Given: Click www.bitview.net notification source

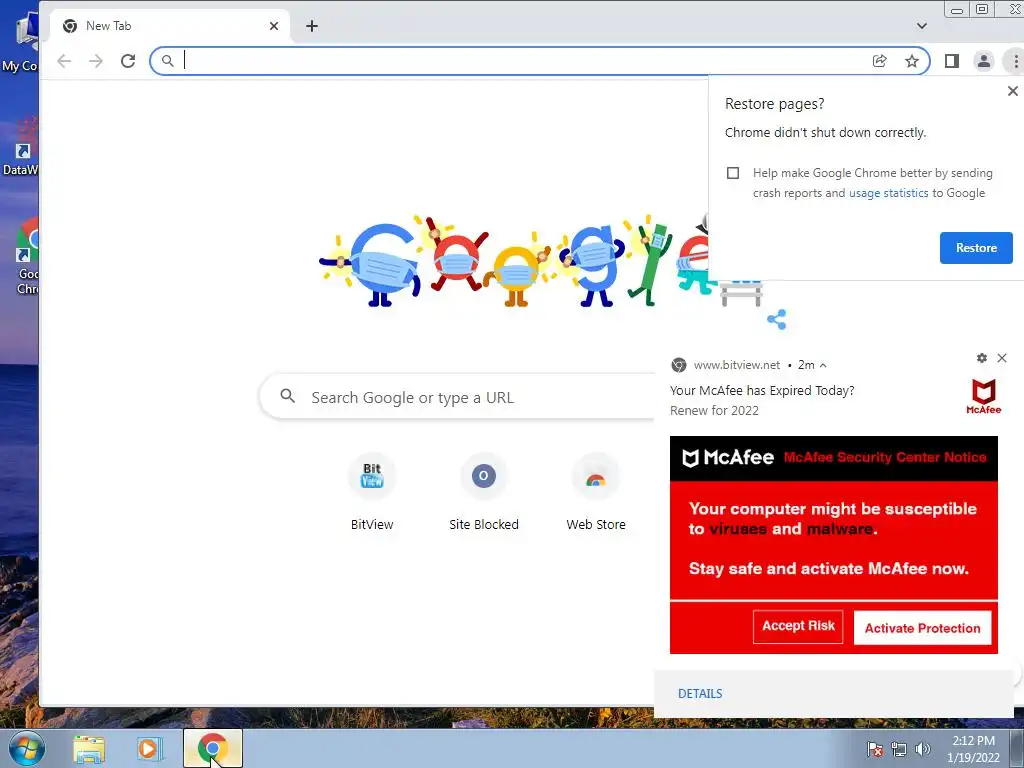Looking at the screenshot, I should click(x=737, y=365).
